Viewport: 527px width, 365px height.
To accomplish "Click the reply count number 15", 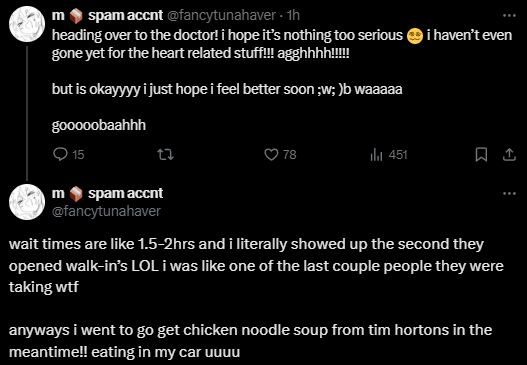I will 78,155.
